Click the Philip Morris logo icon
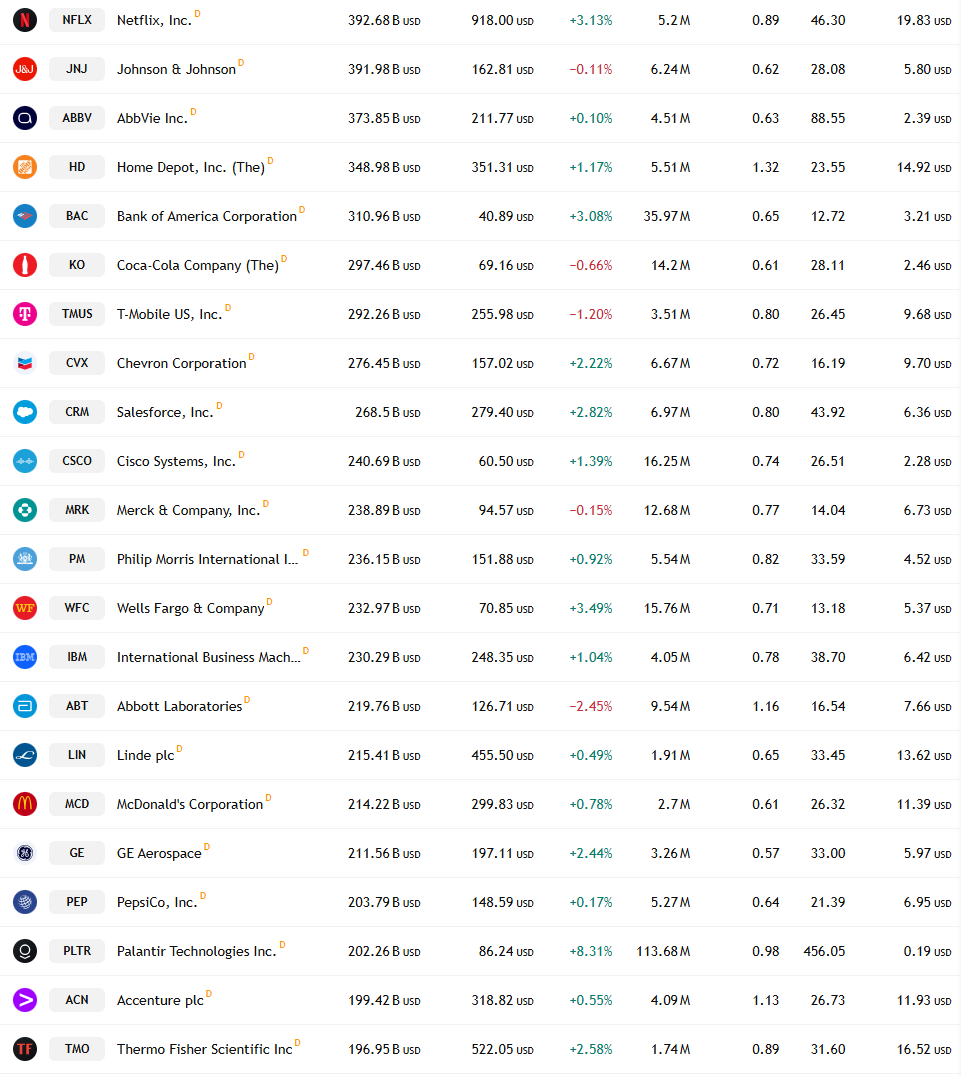The height and width of the screenshot is (1076, 961). click(x=25, y=559)
